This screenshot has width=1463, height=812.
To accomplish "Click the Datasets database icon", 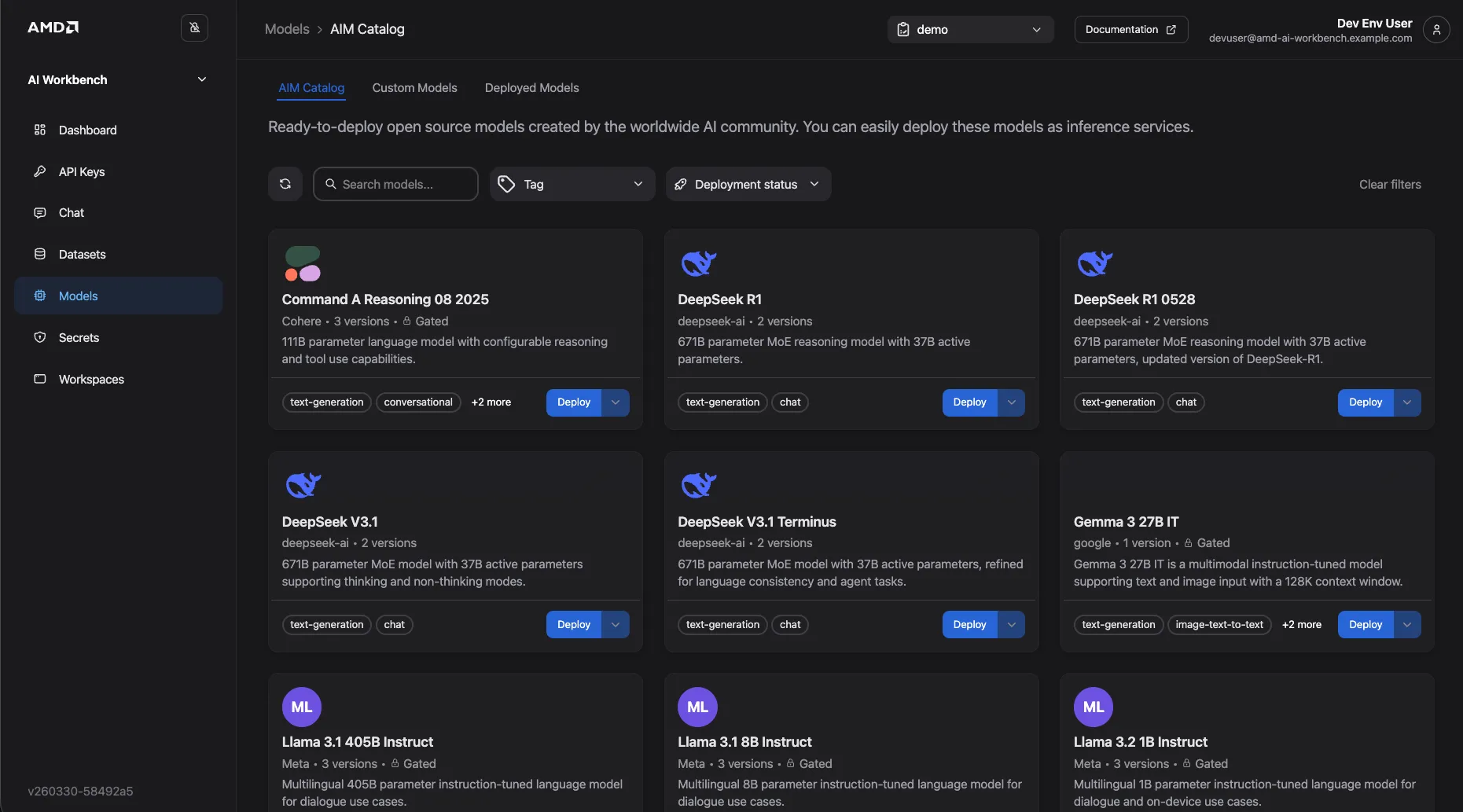I will pyautogui.click(x=40, y=254).
